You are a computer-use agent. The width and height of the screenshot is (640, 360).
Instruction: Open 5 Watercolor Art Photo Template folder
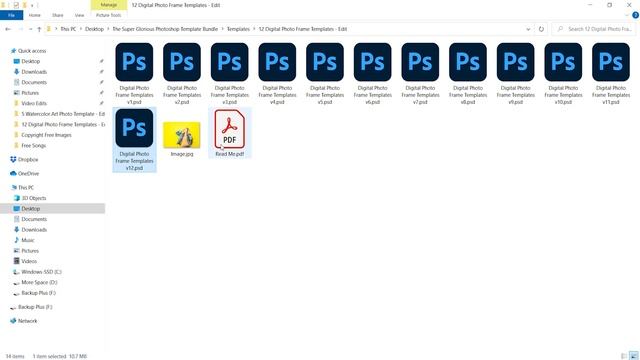(x=63, y=114)
